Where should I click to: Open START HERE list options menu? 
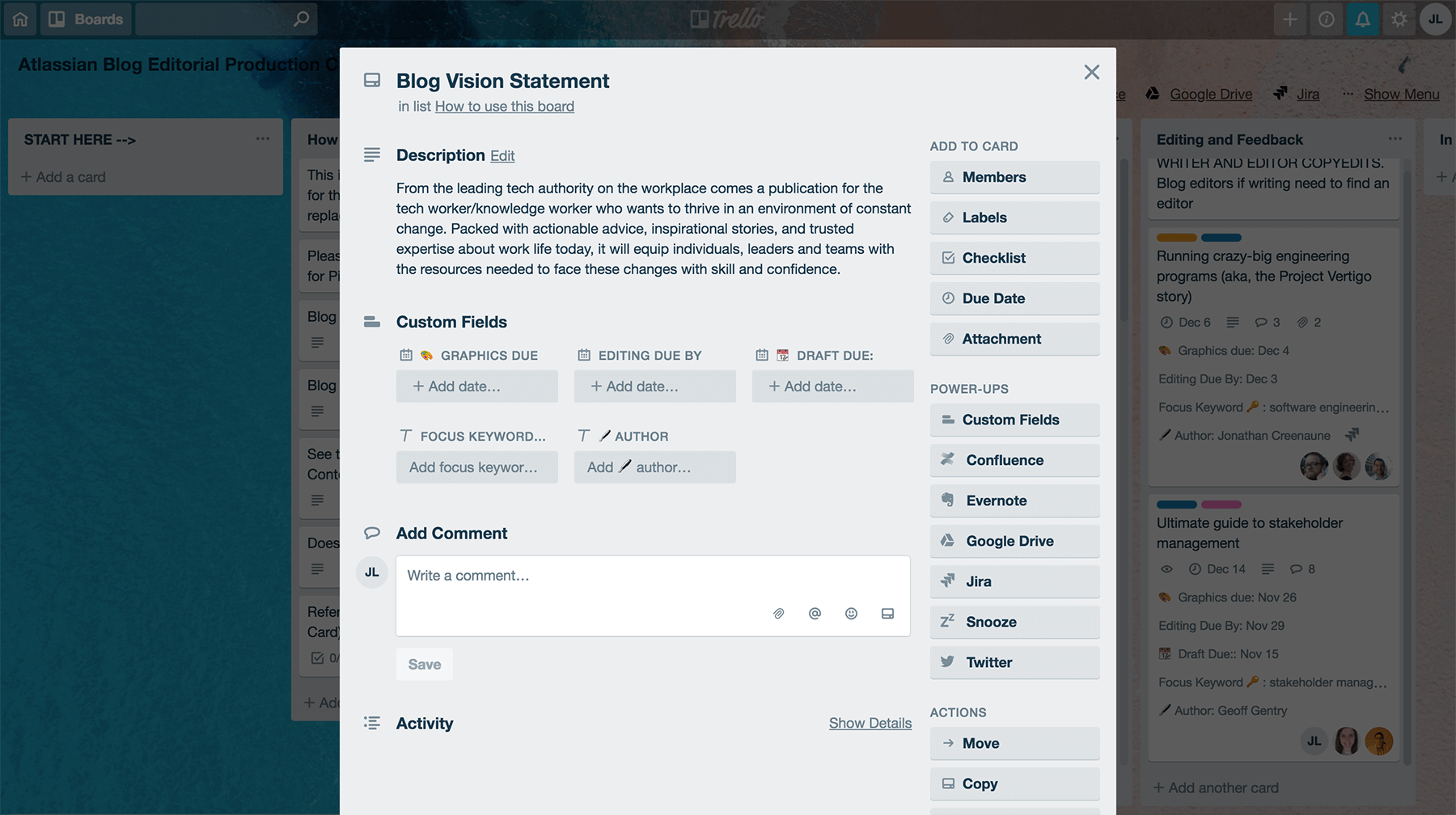point(263,139)
